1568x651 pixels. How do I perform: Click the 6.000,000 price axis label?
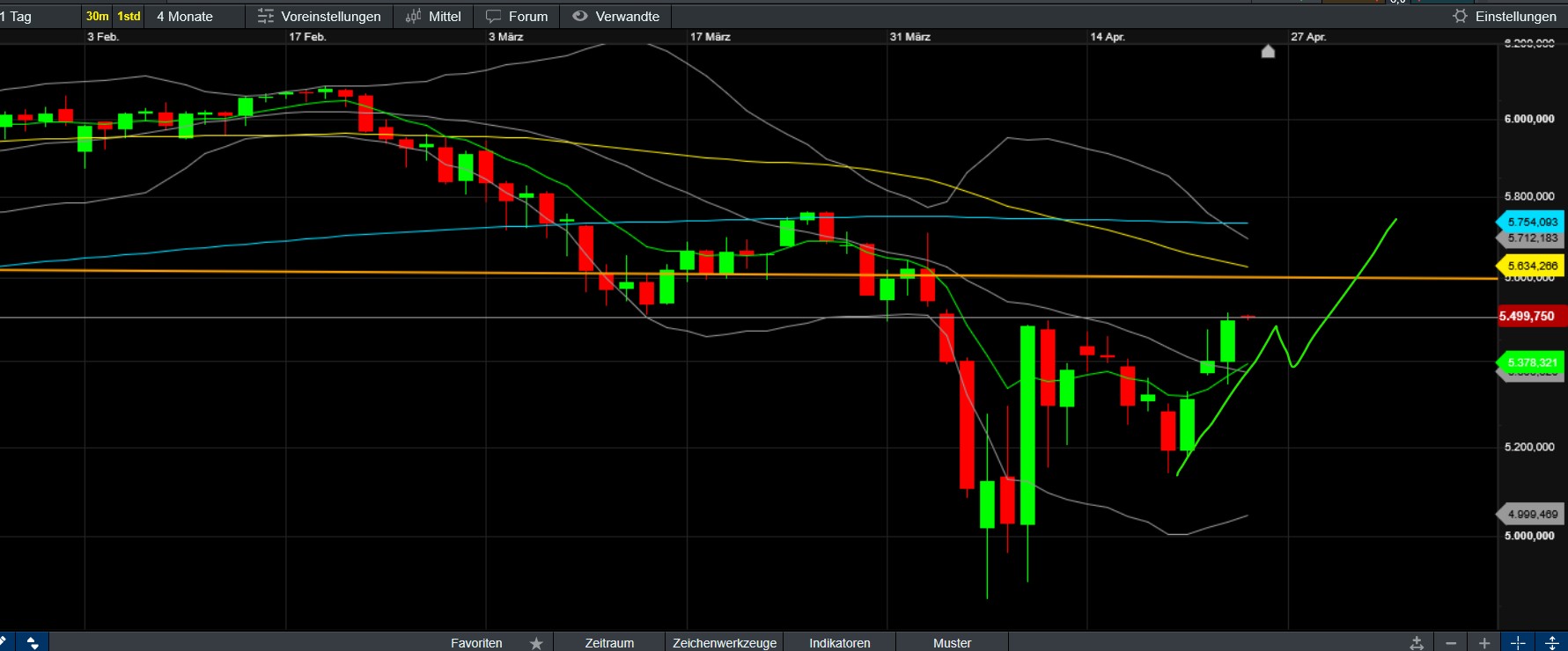pos(1529,119)
